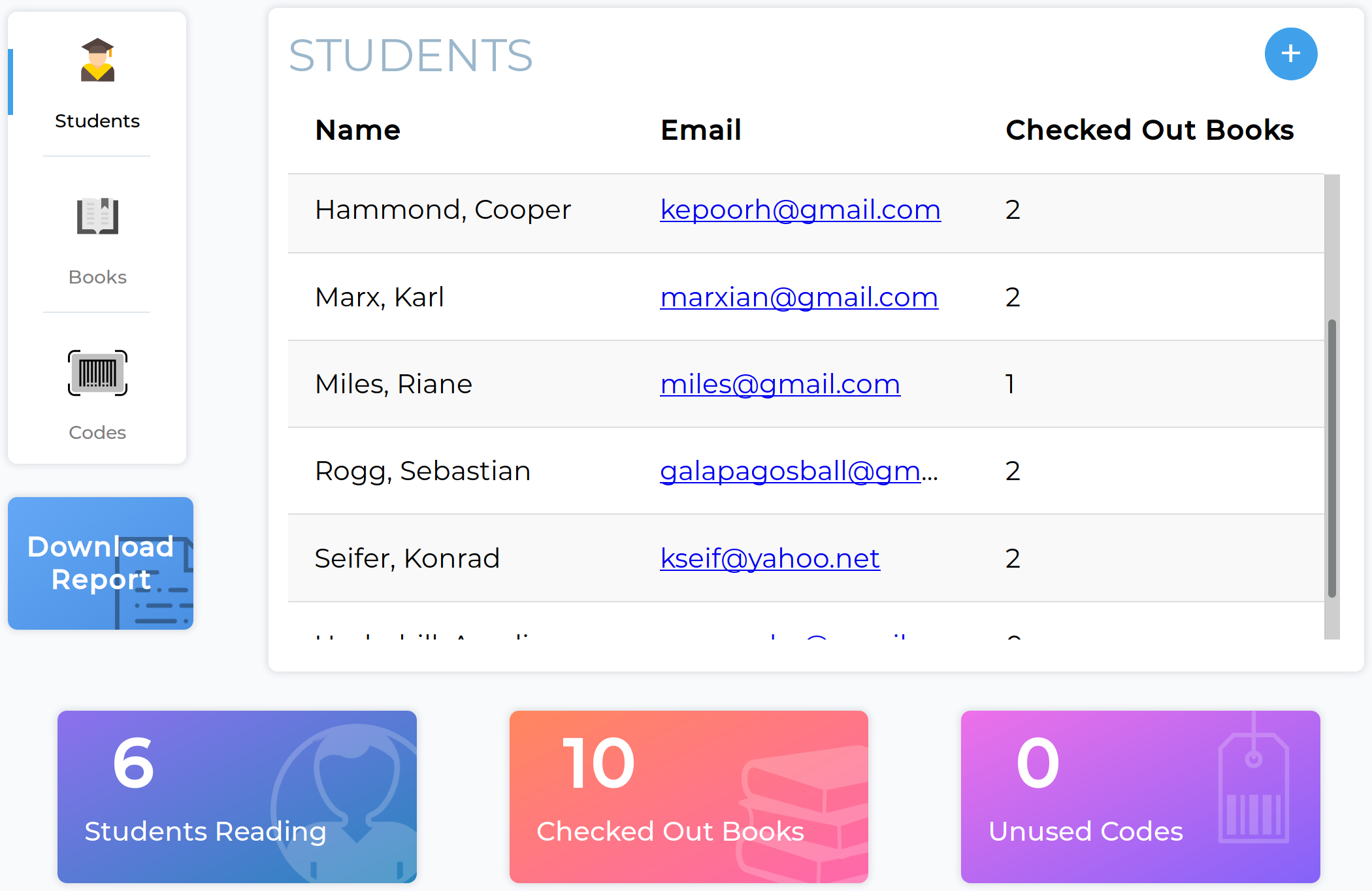The image size is (1372, 891).
Task: Click the blue plus add student button
Action: pos(1290,54)
